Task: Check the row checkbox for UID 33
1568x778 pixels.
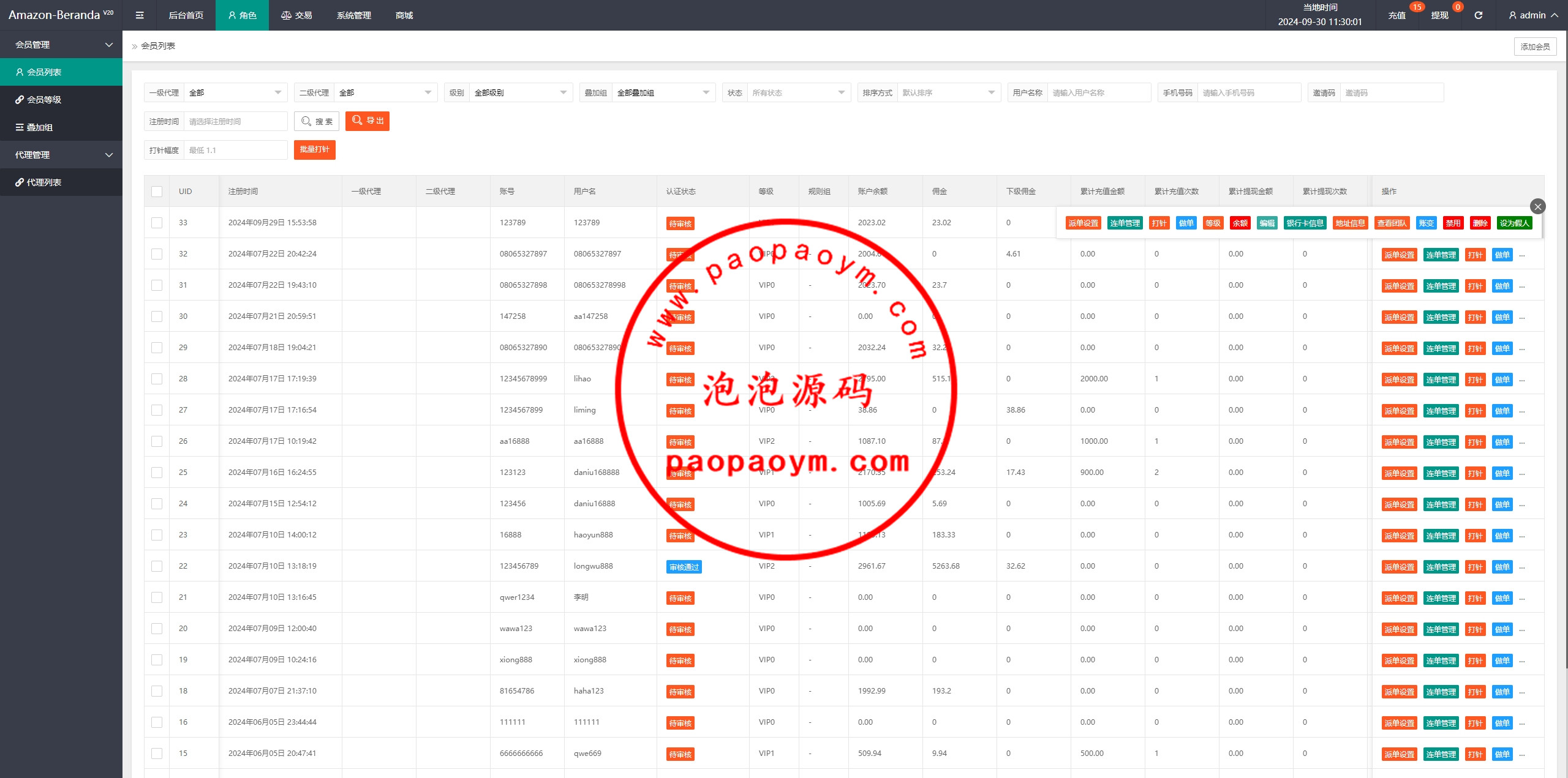Action: tap(157, 223)
